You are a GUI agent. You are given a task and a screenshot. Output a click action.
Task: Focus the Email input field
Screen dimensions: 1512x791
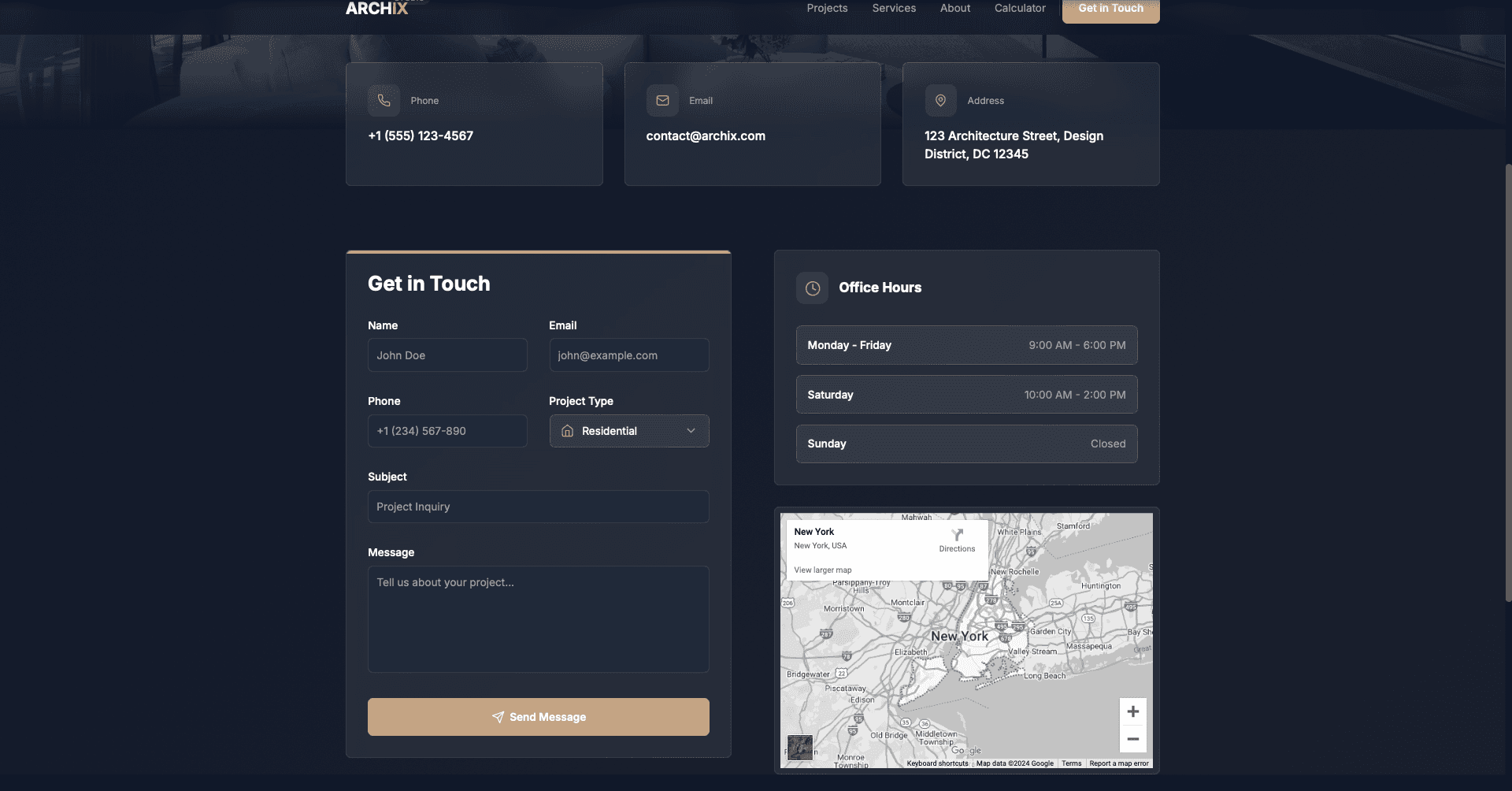coord(629,355)
